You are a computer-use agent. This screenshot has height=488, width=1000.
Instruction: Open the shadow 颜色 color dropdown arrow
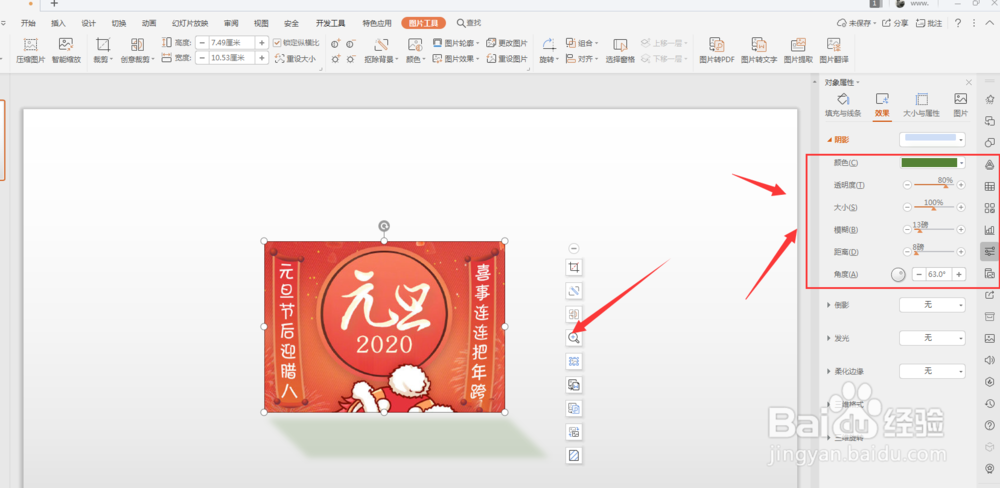(x=961, y=163)
